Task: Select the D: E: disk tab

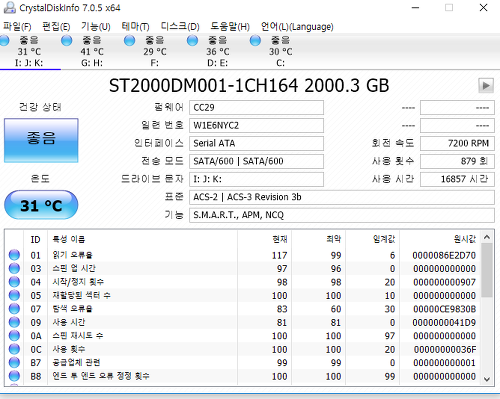Action: point(218,51)
